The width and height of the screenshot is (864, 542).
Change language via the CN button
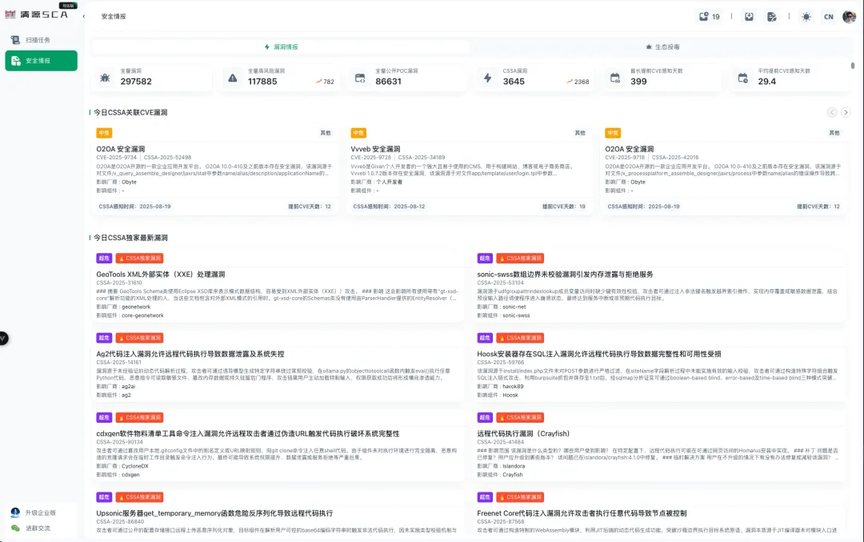coord(828,17)
